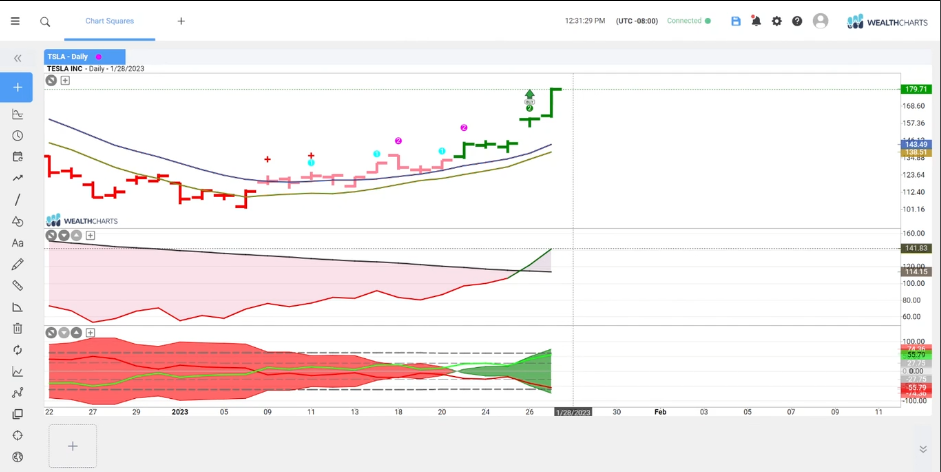Click the Feb label on date axis
The height and width of the screenshot is (472, 941).
click(660, 412)
